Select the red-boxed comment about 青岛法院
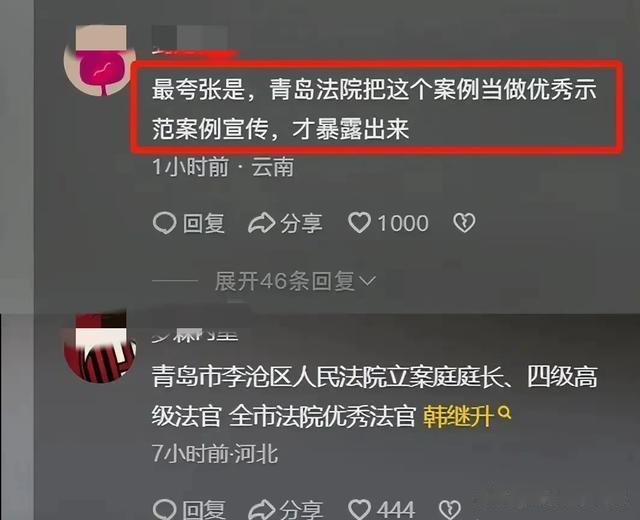Image resolution: width=640 pixels, height=520 pixels. (x=376, y=108)
